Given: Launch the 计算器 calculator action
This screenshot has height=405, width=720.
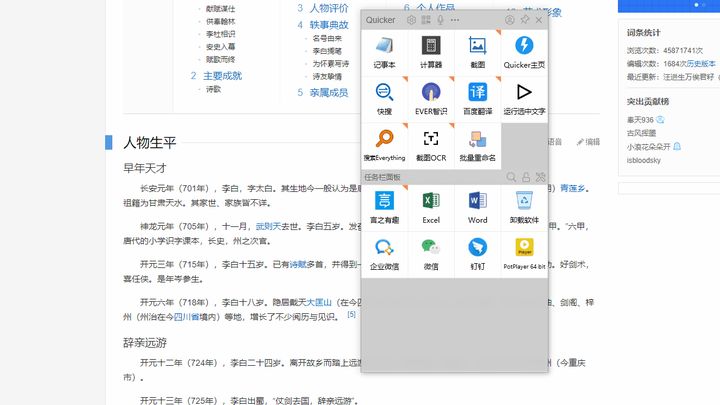Looking at the screenshot, I should 431,53.
